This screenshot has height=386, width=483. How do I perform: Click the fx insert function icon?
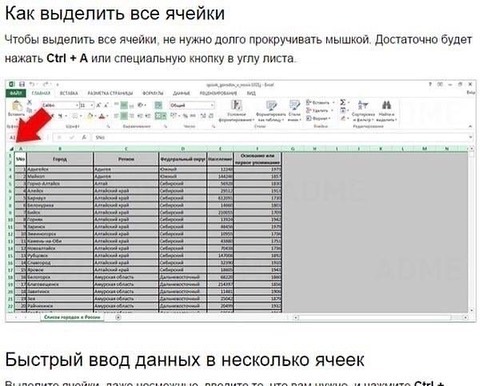click(x=85, y=137)
